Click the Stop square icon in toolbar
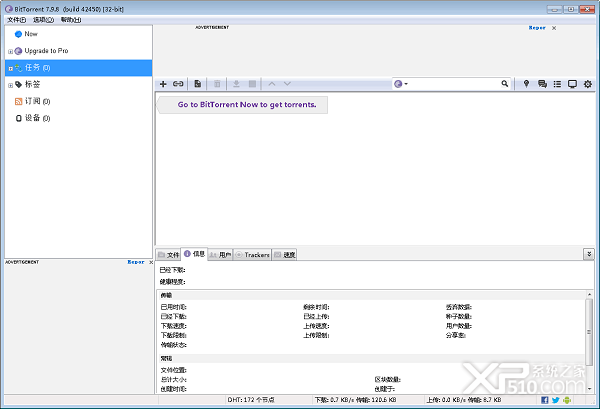Image resolution: width=600 pixels, height=409 pixels. 252,84
